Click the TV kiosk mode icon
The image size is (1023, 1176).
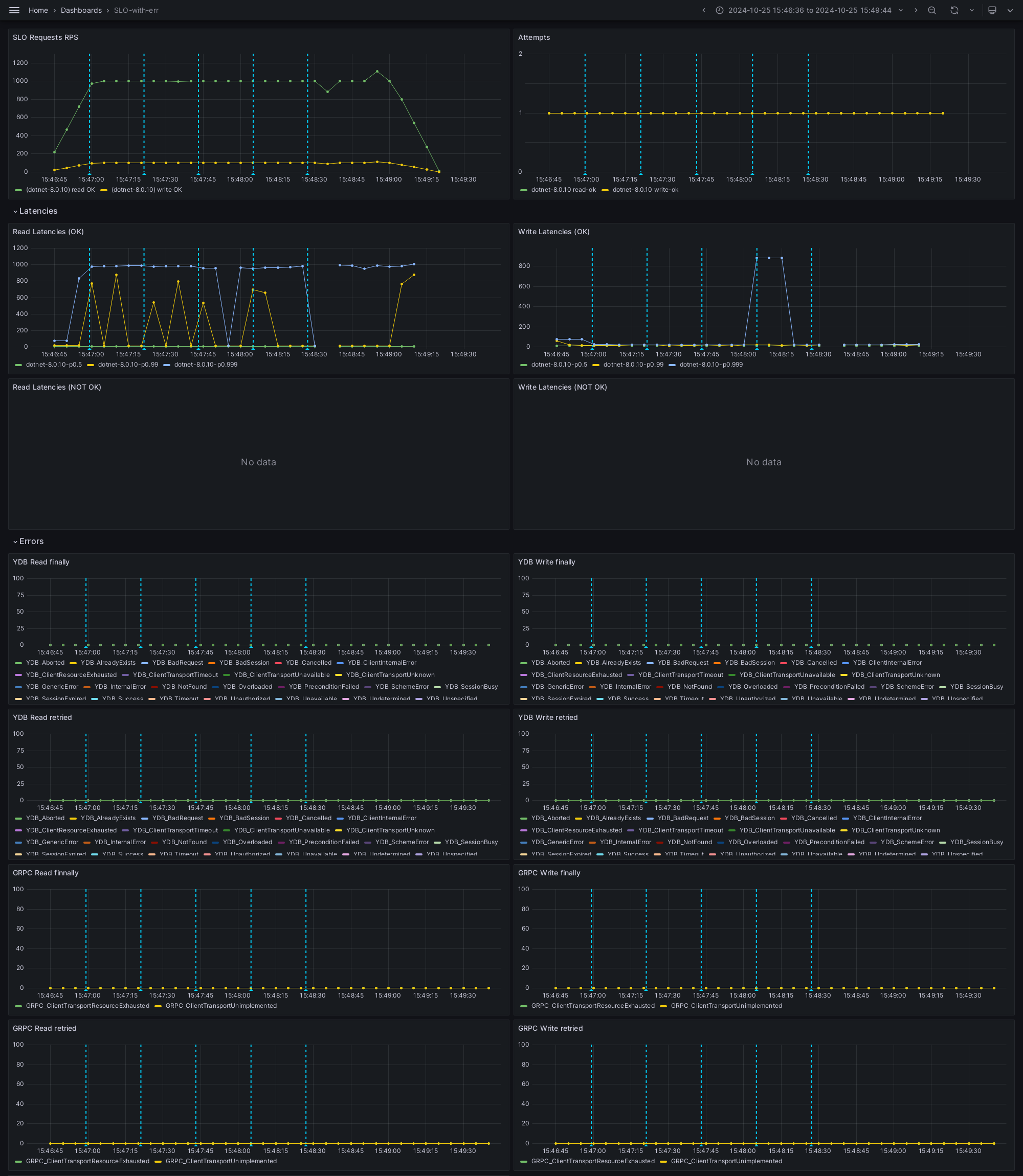tap(992, 10)
